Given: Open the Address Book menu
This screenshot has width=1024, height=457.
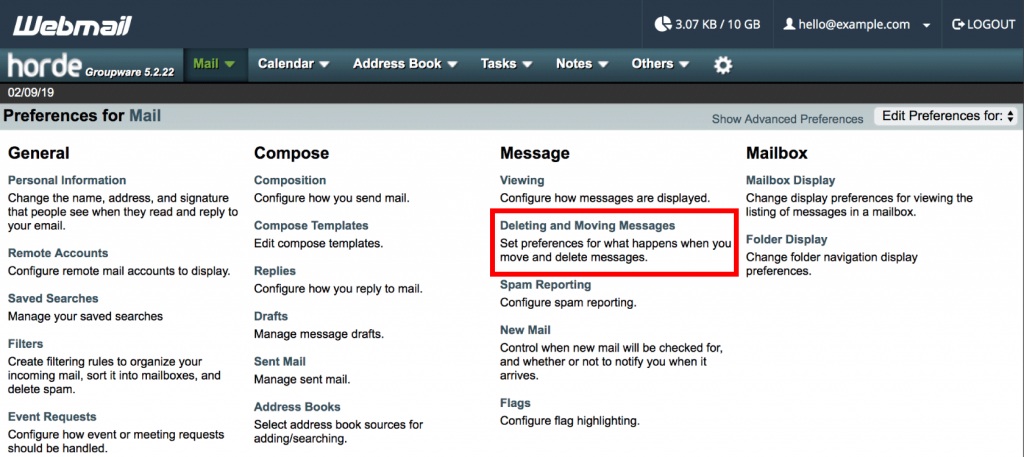Looking at the screenshot, I should (x=405, y=64).
